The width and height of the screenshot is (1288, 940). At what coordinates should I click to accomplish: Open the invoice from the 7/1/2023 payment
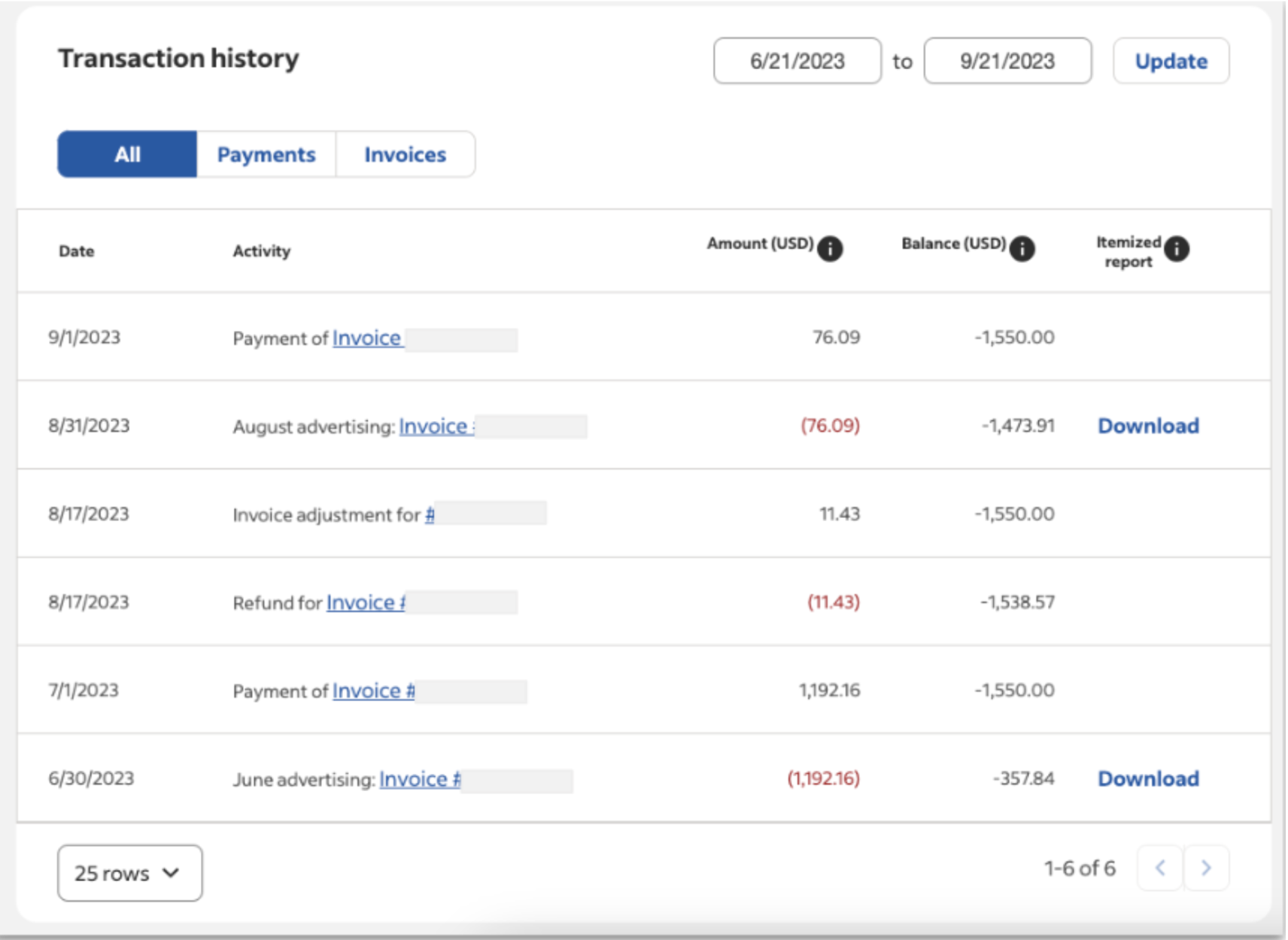pyautogui.click(x=372, y=690)
